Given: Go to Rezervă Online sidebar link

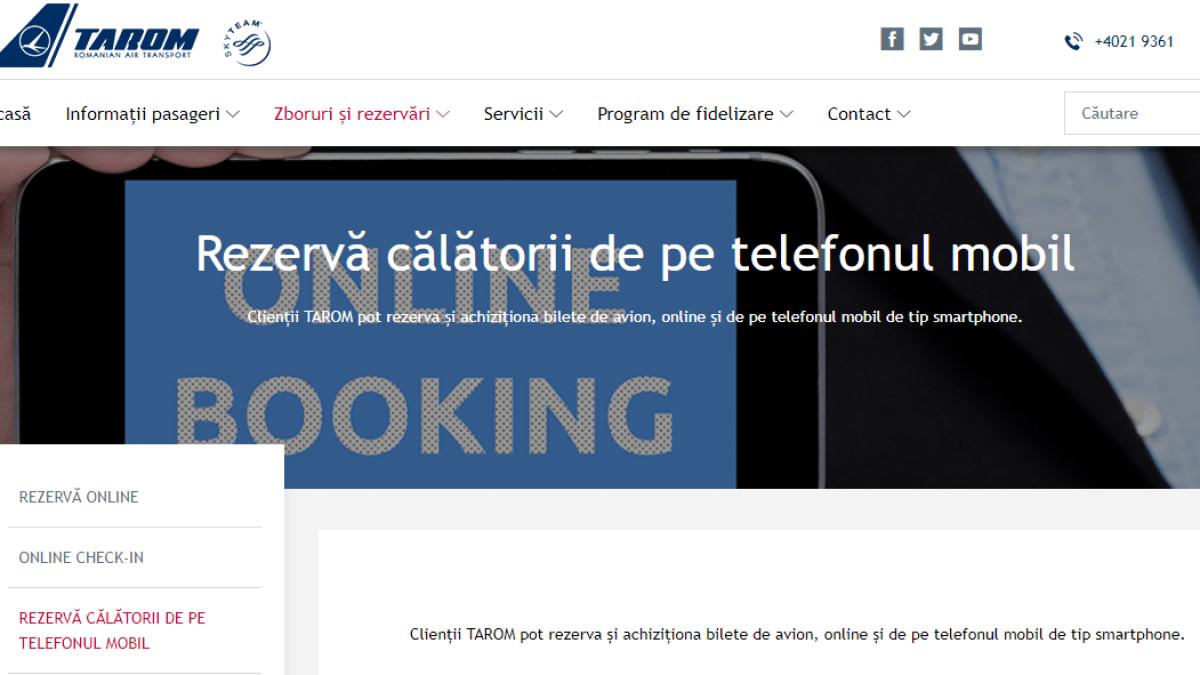Looking at the screenshot, I should pos(79,497).
